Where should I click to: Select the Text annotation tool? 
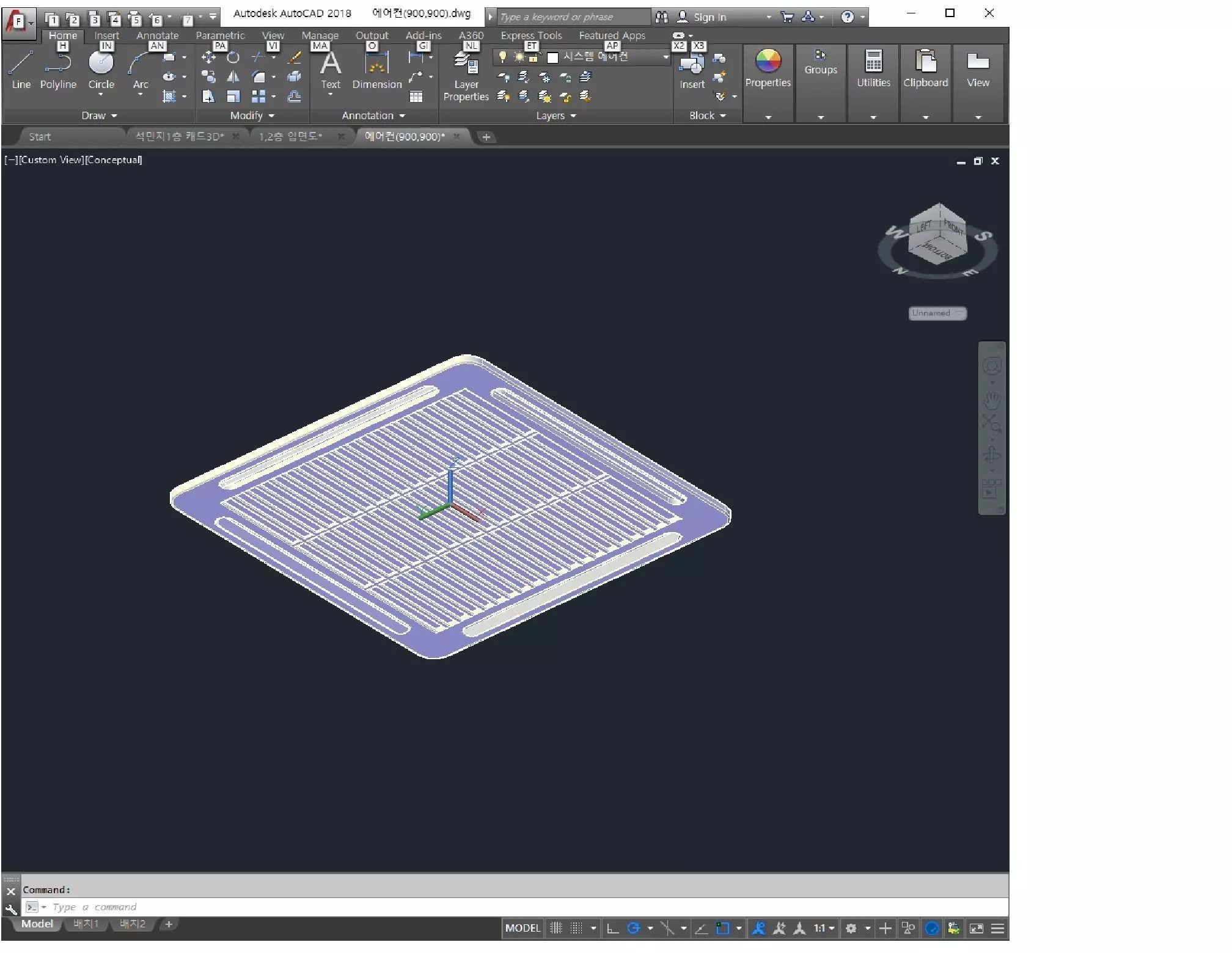[331, 70]
